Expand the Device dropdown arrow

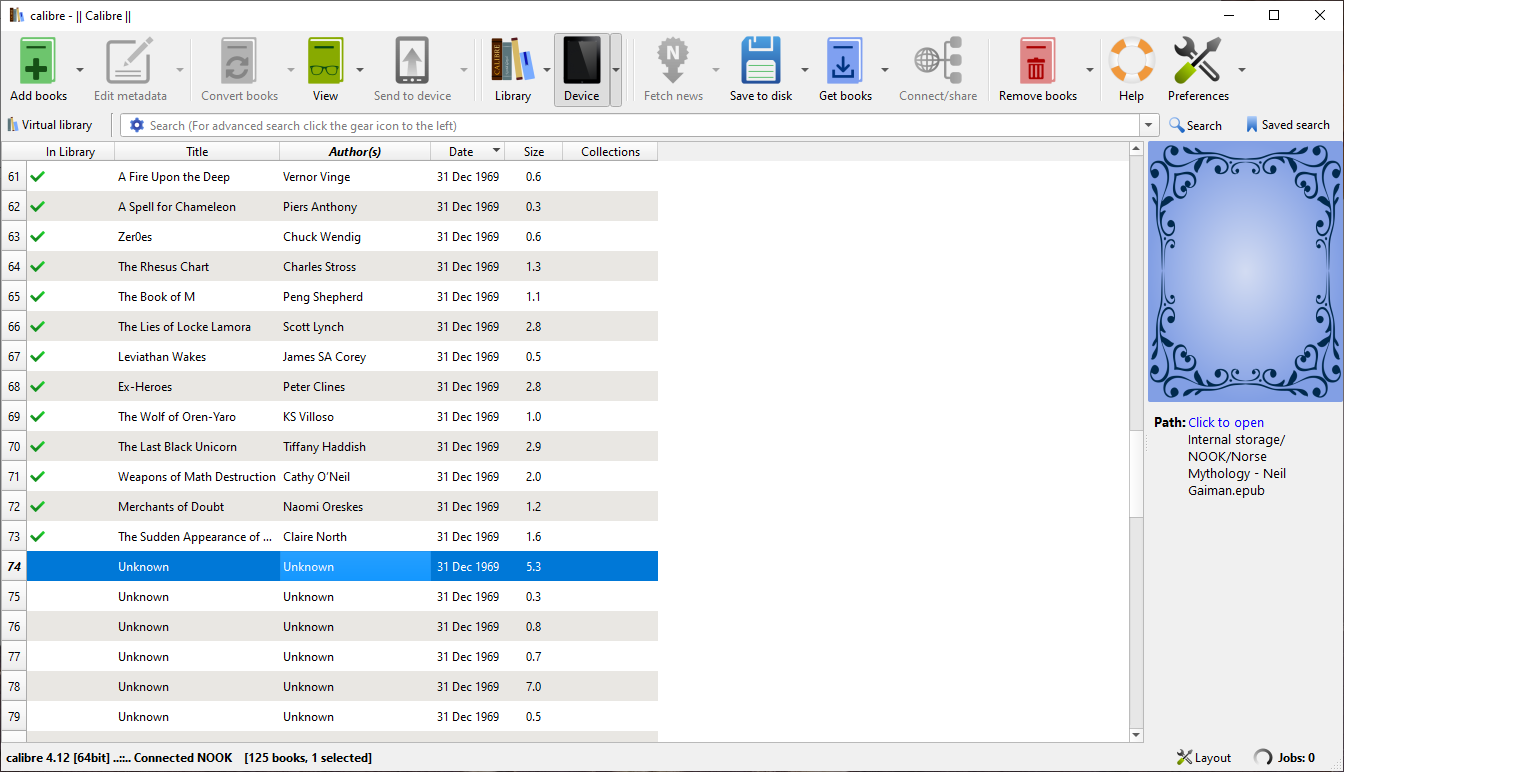pos(616,70)
